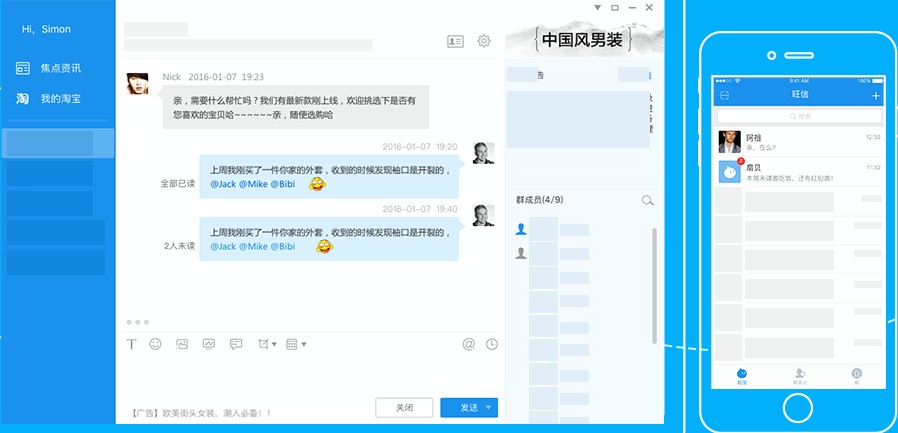The image size is (898, 433).
Task: Expand the calculator tool dropdown arrow
Action: [303, 344]
